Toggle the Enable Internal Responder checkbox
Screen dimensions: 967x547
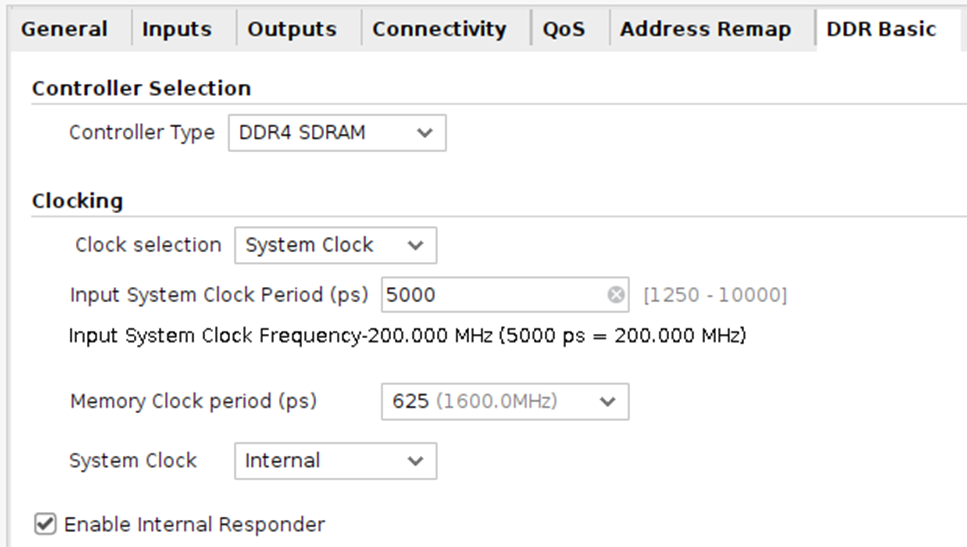pyautogui.click(x=45, y=524)
